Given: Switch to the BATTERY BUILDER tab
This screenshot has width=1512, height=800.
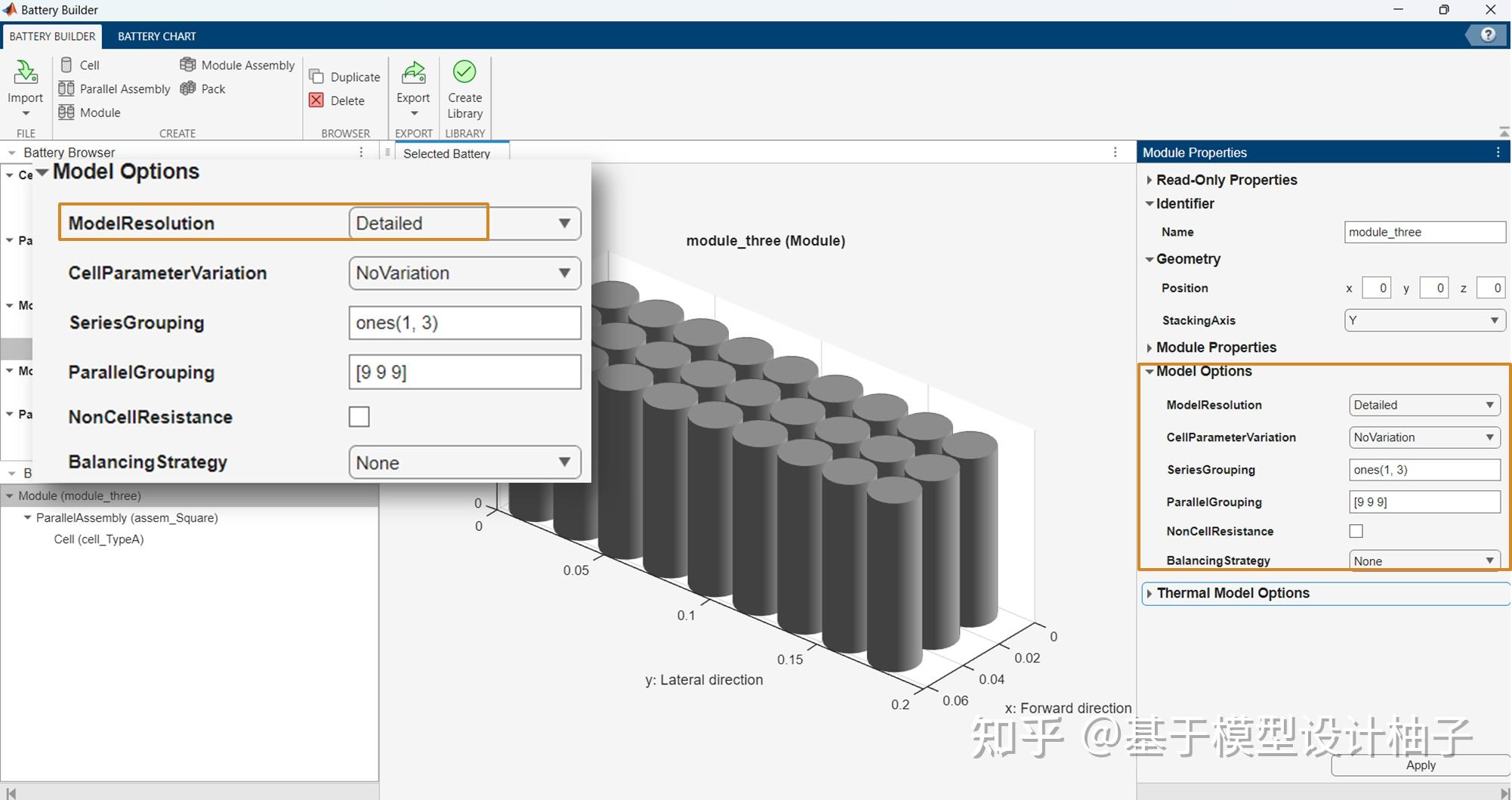Looking at the screenshot, I should pos(52,36).
